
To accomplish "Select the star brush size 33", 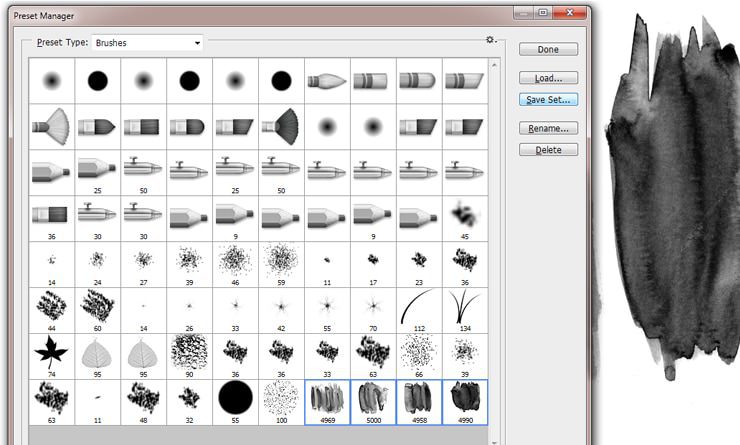I will pyautogui.click(x=235, y=311).
